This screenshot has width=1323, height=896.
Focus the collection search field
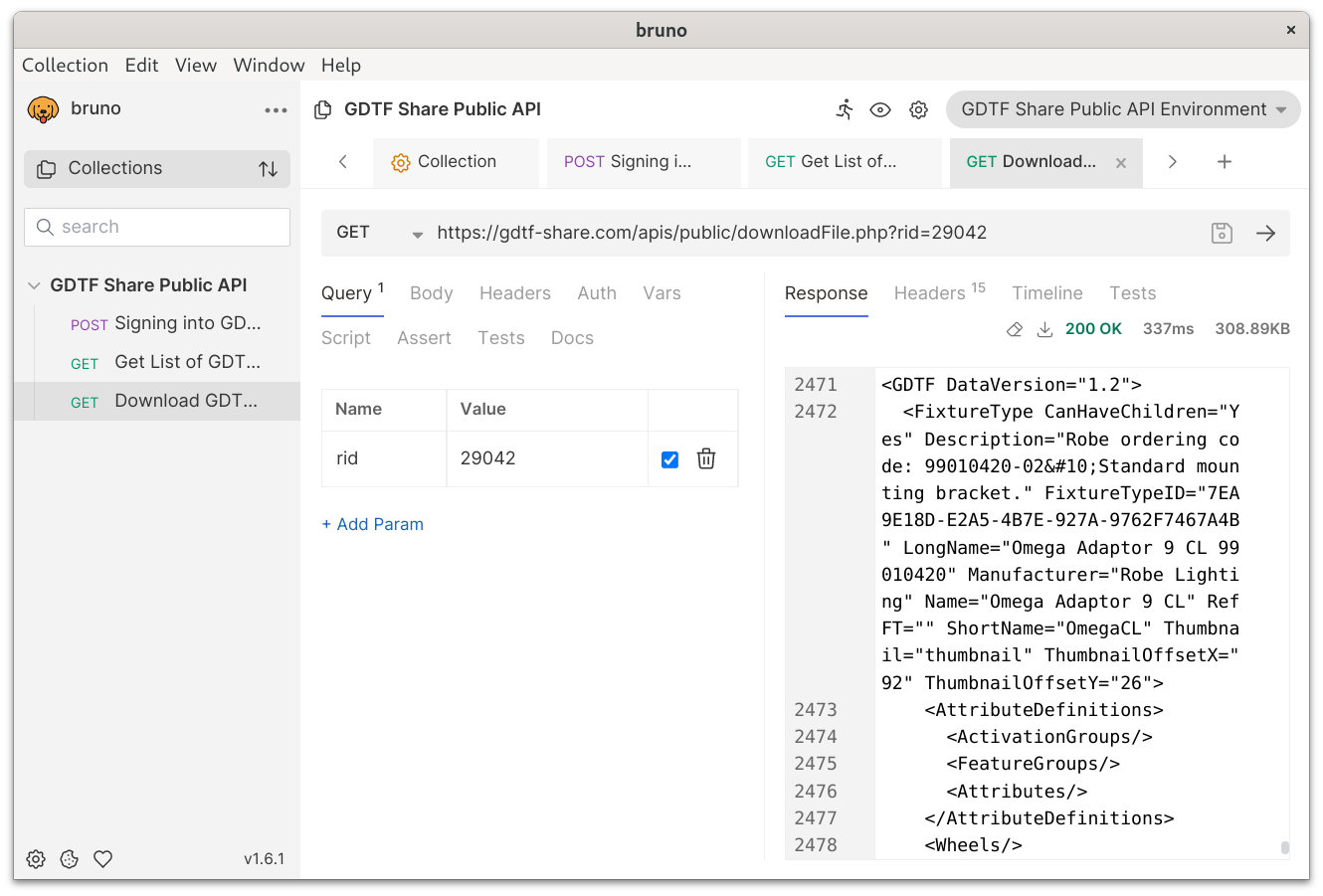(157, 227)
